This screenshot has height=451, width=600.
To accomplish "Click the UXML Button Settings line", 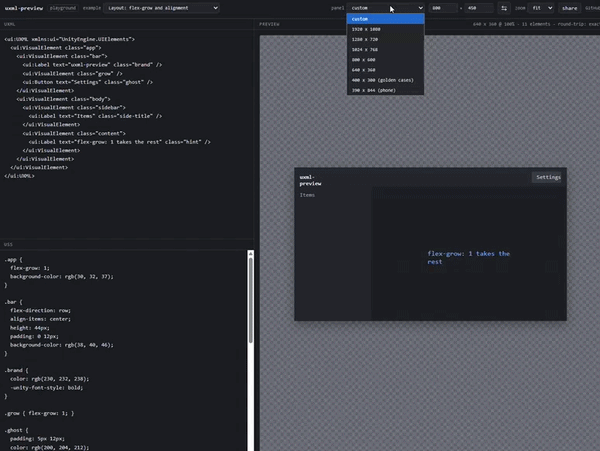I will pos(88,82).
